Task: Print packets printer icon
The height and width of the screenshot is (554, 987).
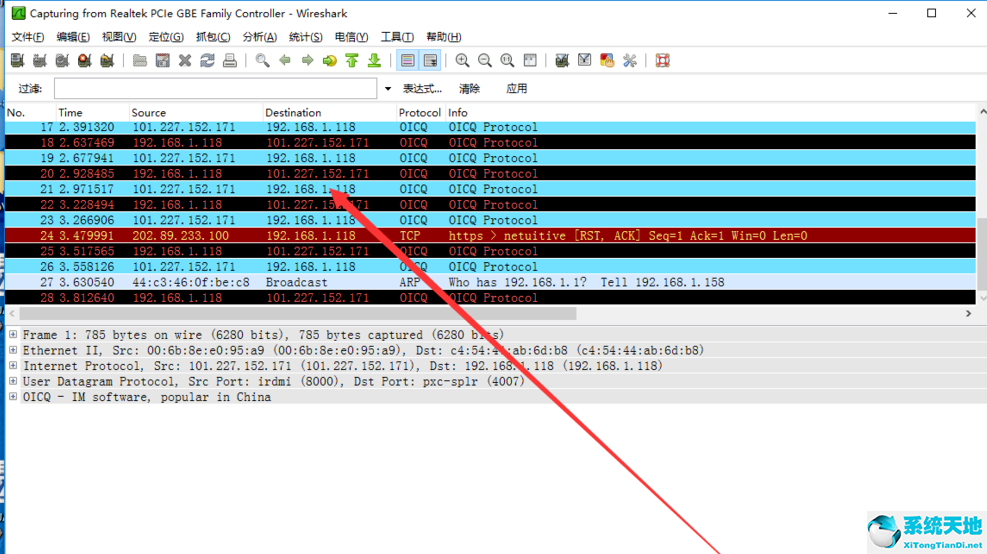Action: tap(230, 60)
